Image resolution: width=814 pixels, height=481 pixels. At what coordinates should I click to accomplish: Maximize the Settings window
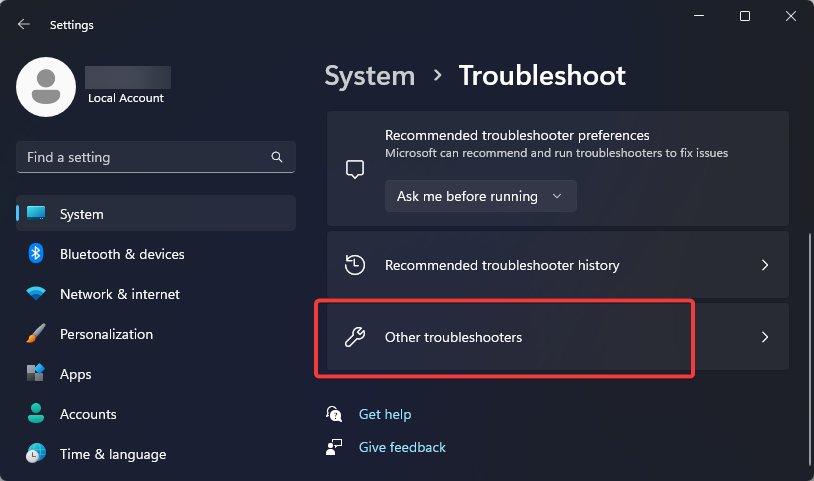[745, 16]
